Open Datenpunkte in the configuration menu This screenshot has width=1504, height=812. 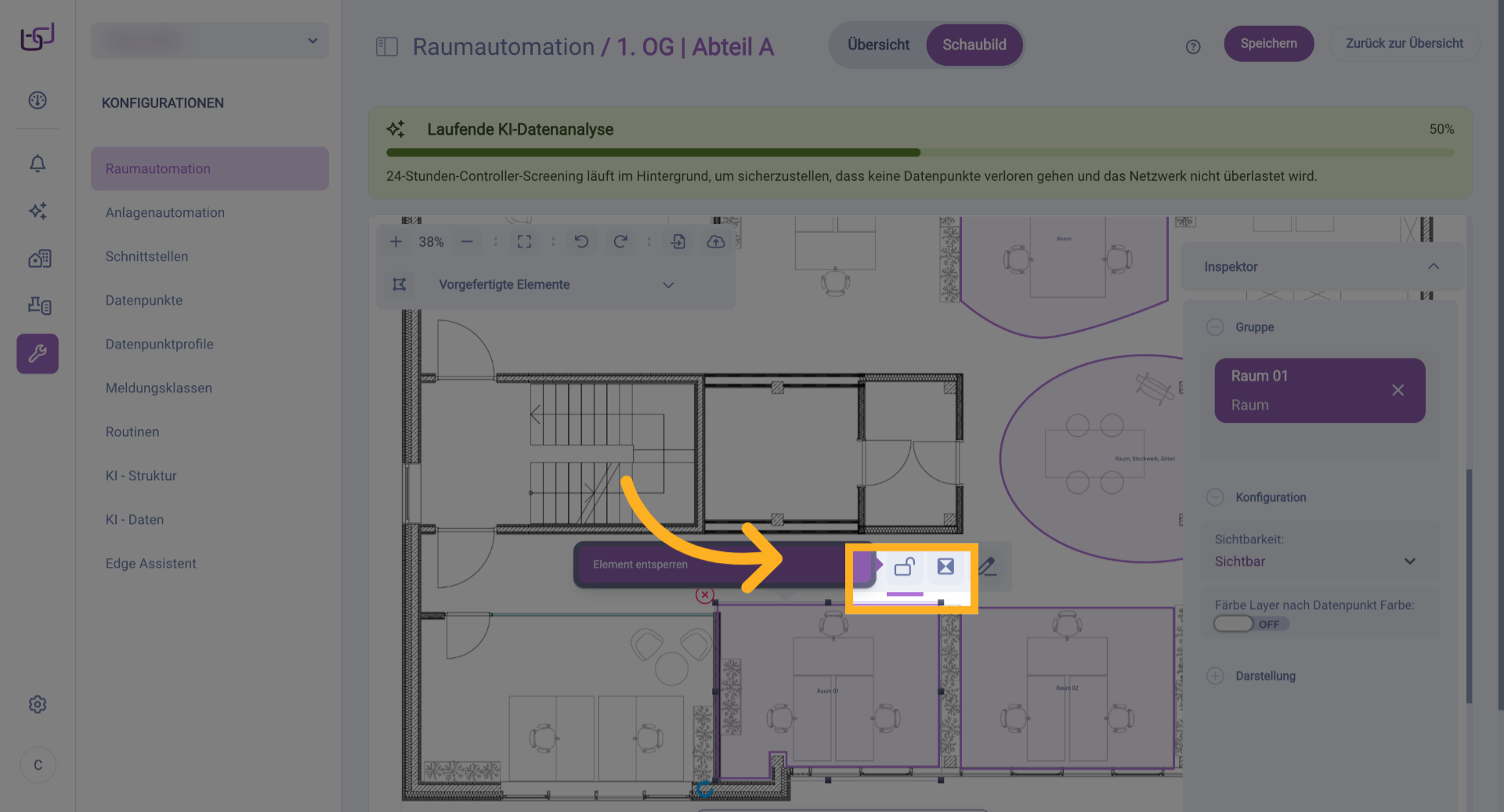pyautogui.click(x=144, y=301)
